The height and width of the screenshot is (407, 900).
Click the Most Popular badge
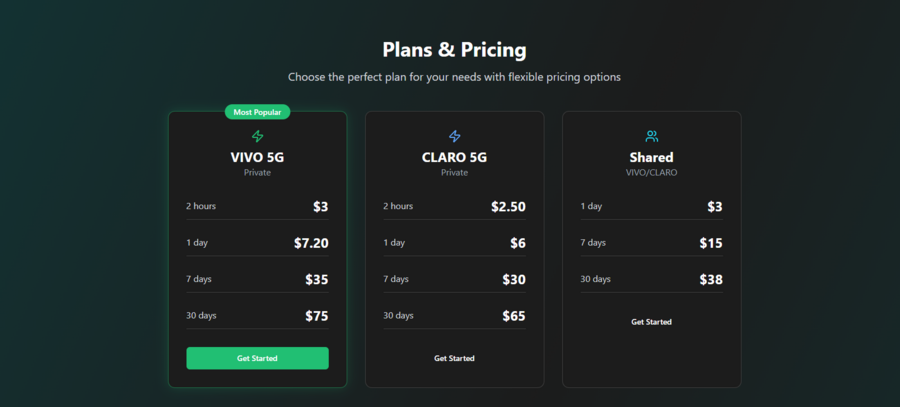click(x=257, y=112)
